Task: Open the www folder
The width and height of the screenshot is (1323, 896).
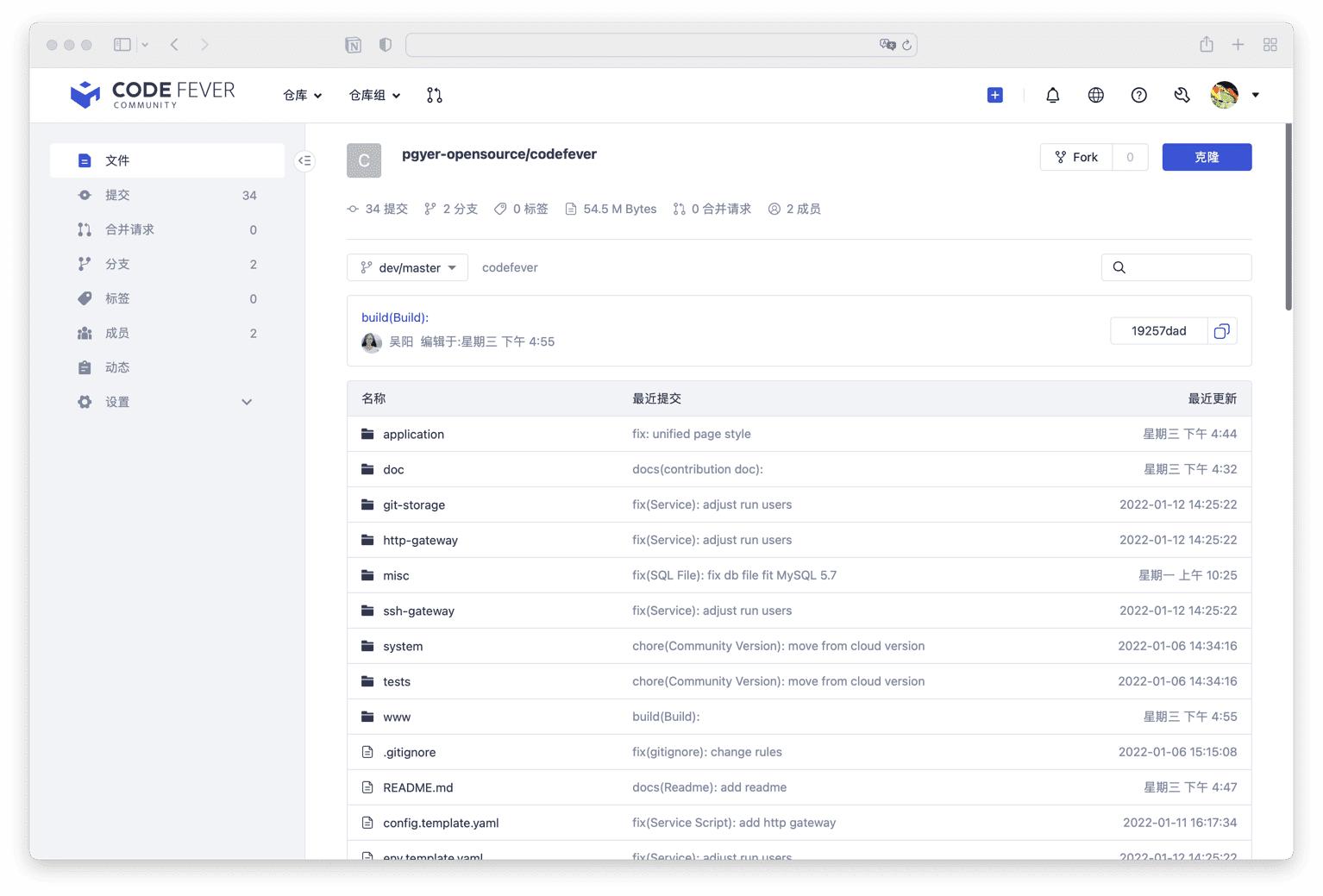Action: [x=398, y=717]
